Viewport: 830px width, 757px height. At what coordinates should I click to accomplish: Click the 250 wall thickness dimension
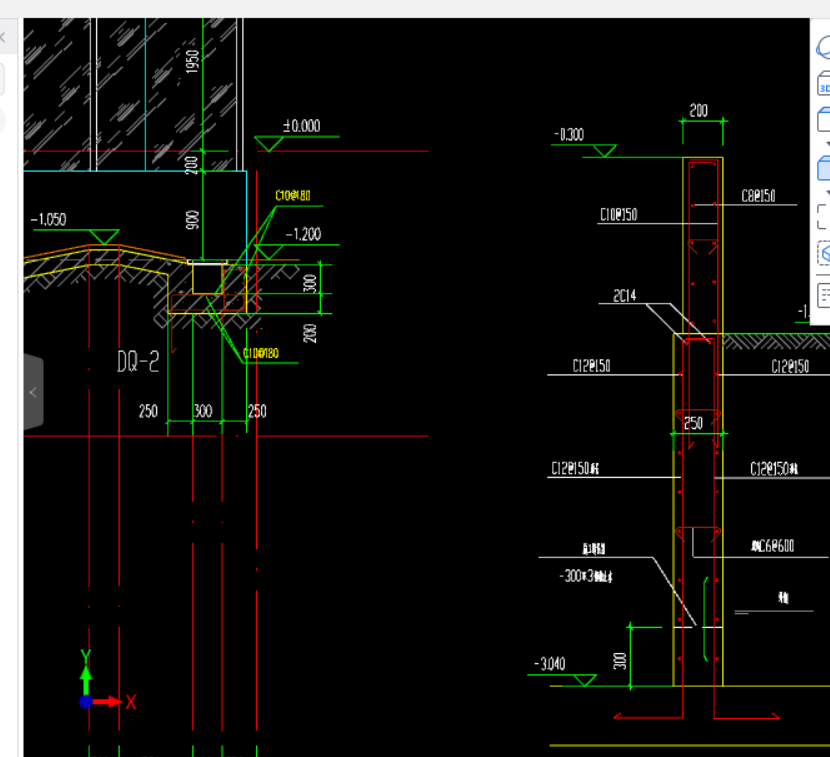693,423
